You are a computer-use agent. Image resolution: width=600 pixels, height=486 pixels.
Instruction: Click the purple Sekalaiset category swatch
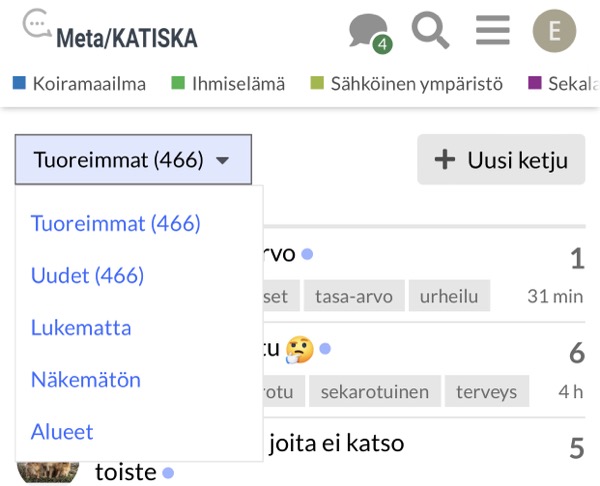(534, 83)
